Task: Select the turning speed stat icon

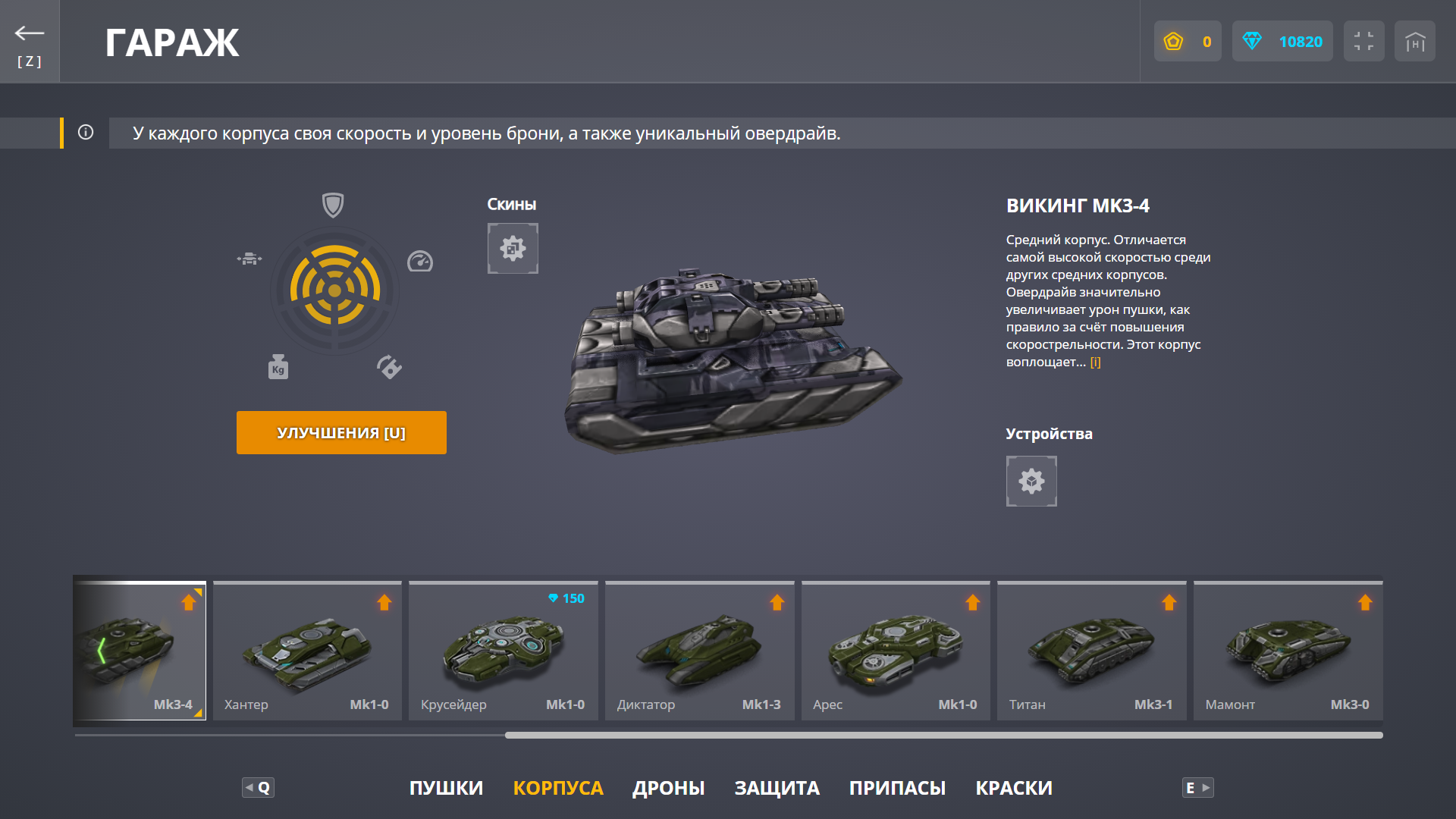Action: pos(389,367)
